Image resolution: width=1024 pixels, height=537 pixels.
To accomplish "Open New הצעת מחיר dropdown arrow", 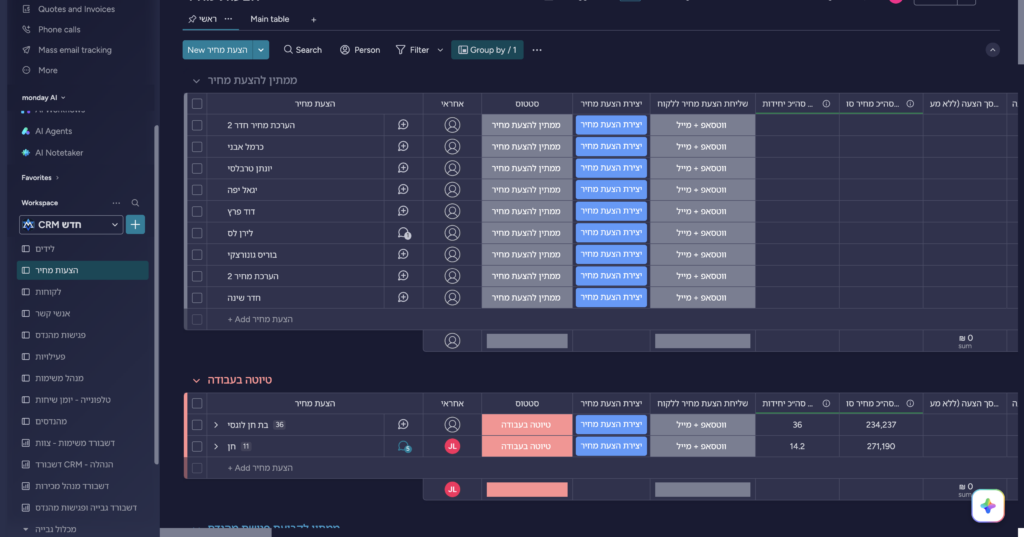I will pos(261,50).
